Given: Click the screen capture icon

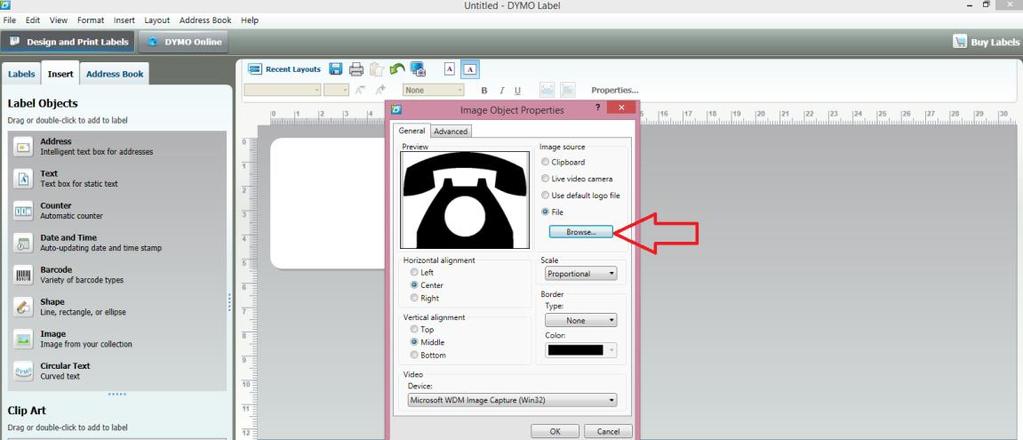Looking at the screenshot, I should pos(418,69).
